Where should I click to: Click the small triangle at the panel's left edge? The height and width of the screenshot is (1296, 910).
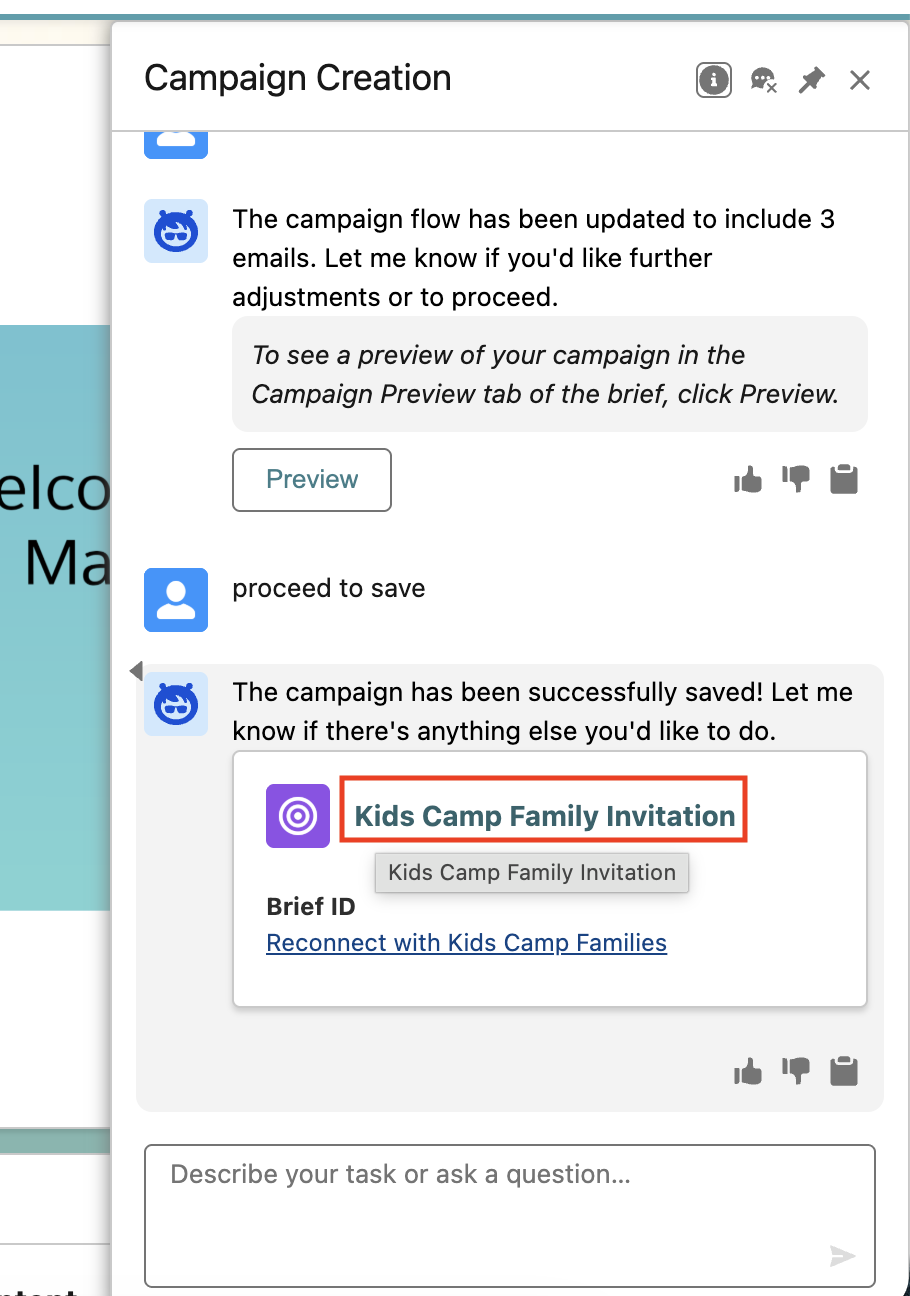click(x=137, y=671)
